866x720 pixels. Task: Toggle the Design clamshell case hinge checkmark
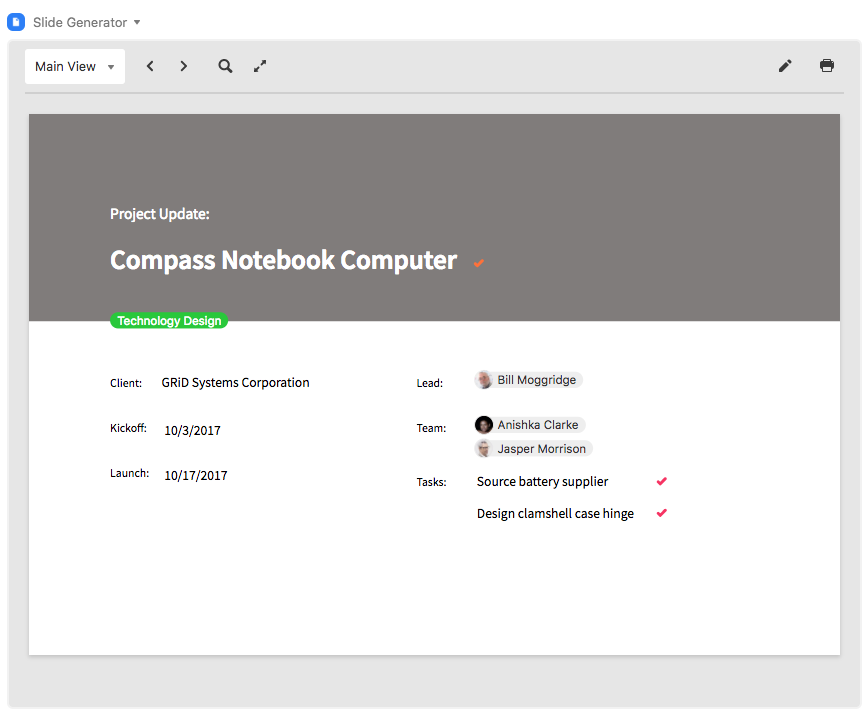662,513
